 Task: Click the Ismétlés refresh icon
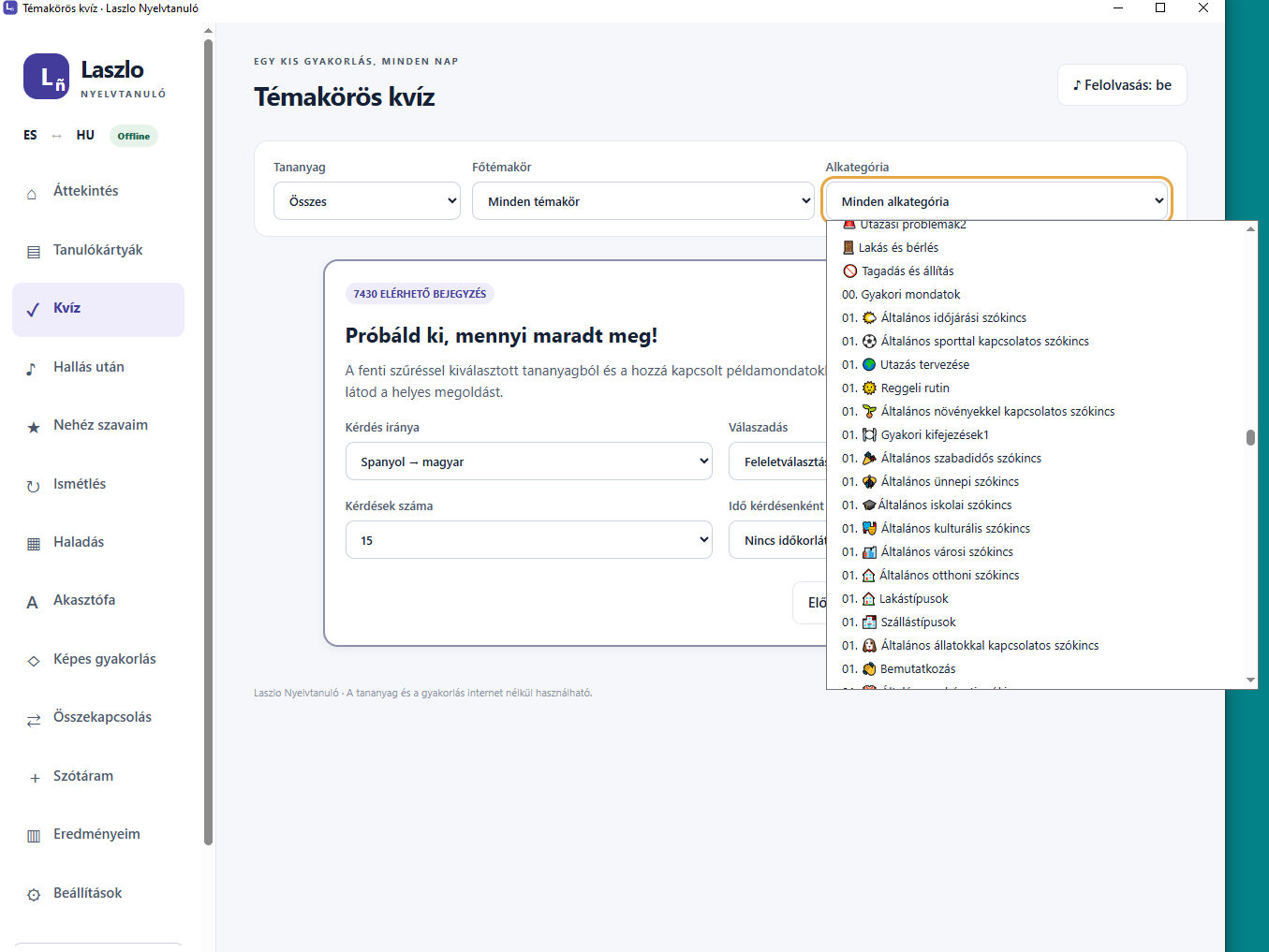pyautogui.click(x=33, y=486)
